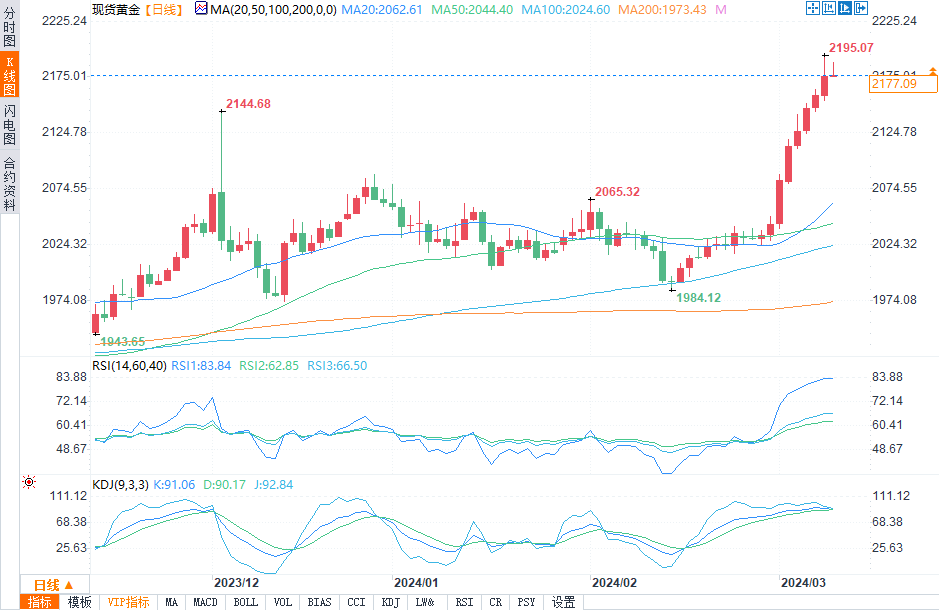Open the VIP指标 tab
939x610 pixels.
(128, 602)
